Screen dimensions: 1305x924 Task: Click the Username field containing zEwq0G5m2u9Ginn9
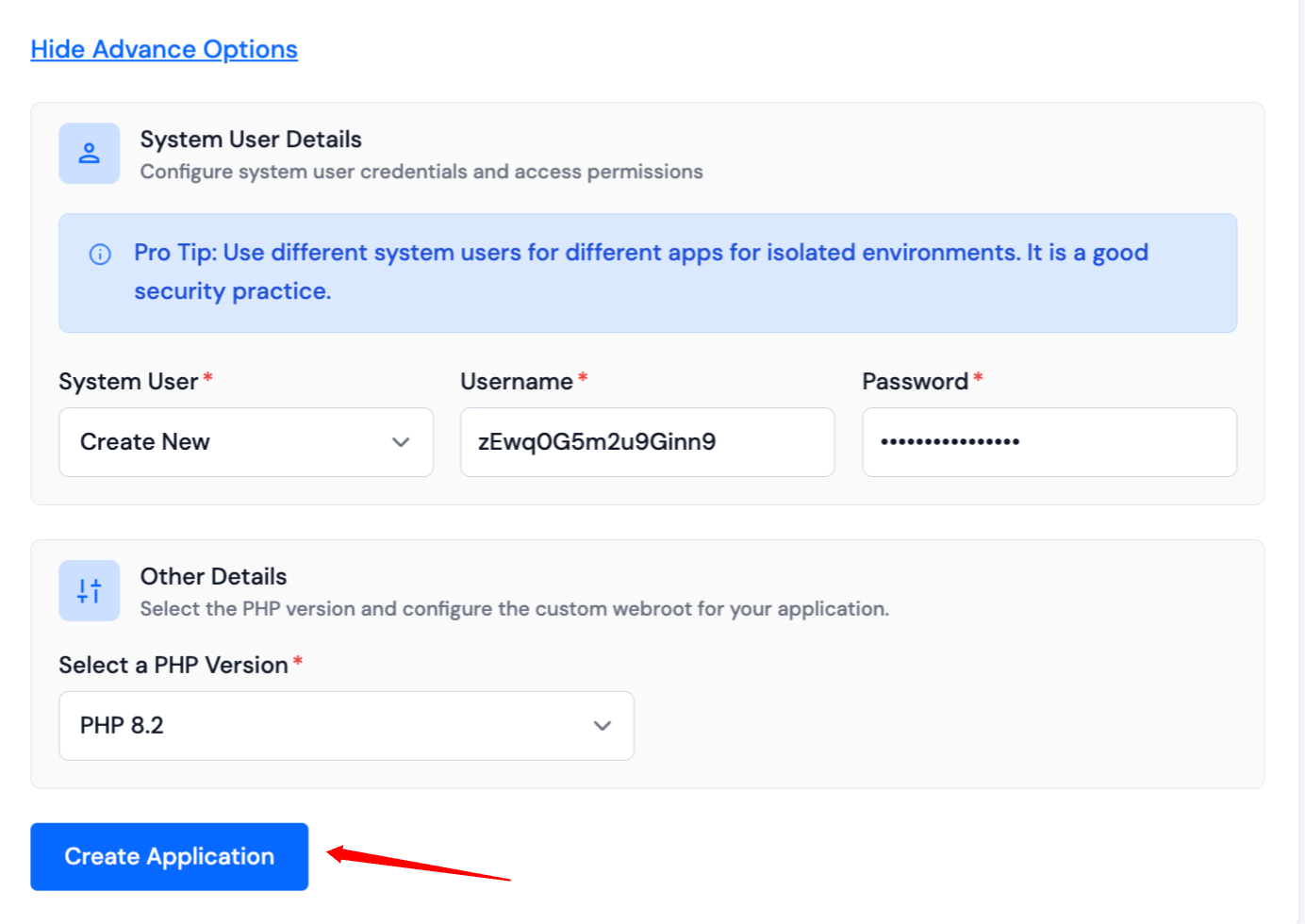(647, 441)
